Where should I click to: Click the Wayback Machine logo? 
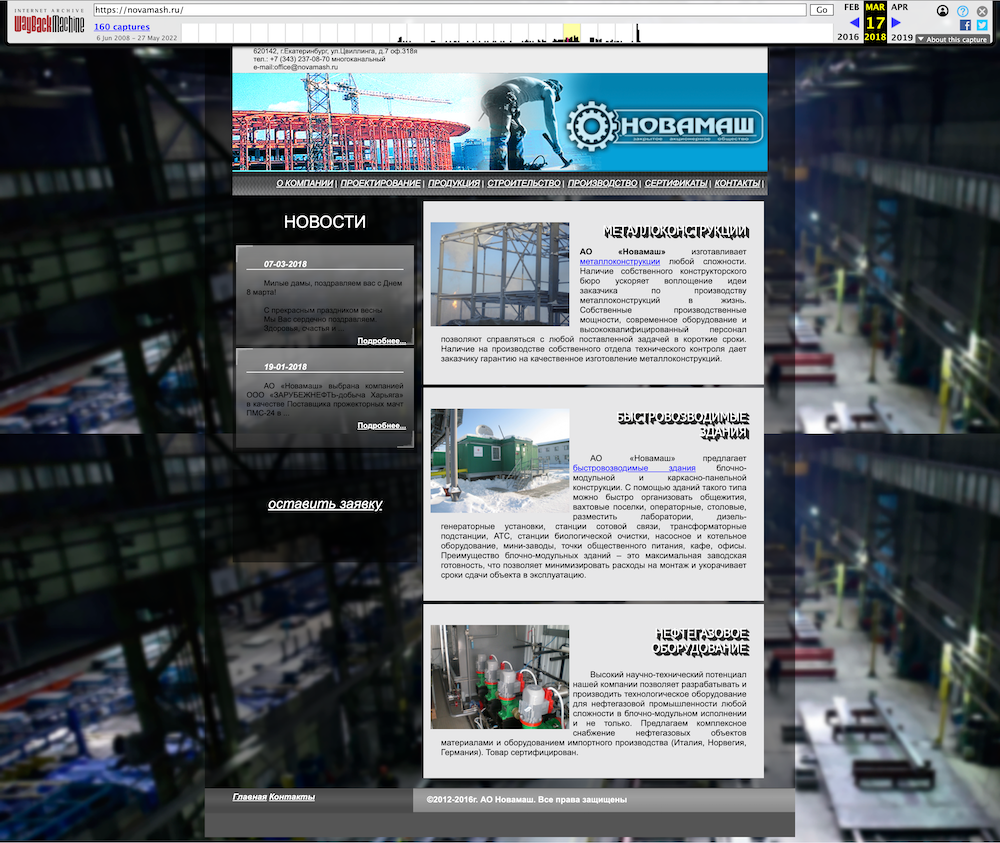coord(49,22)
